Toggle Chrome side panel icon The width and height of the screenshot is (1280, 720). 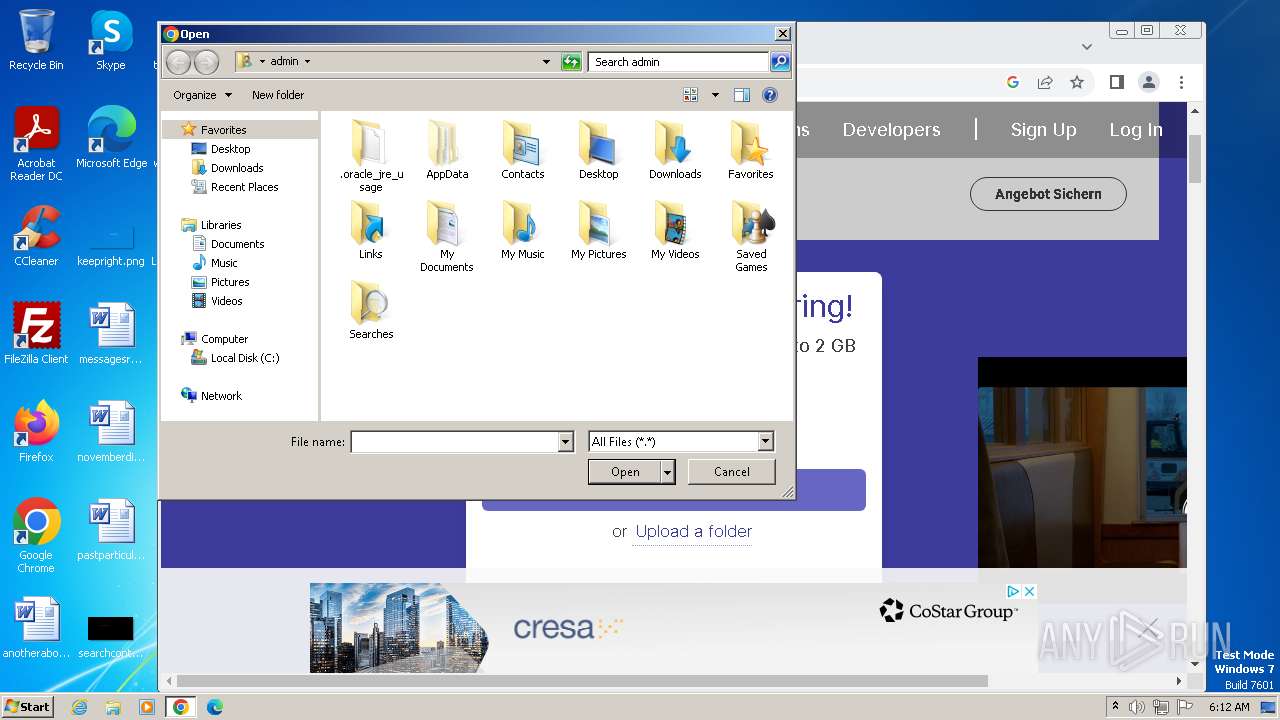(x=1117, y=82)
